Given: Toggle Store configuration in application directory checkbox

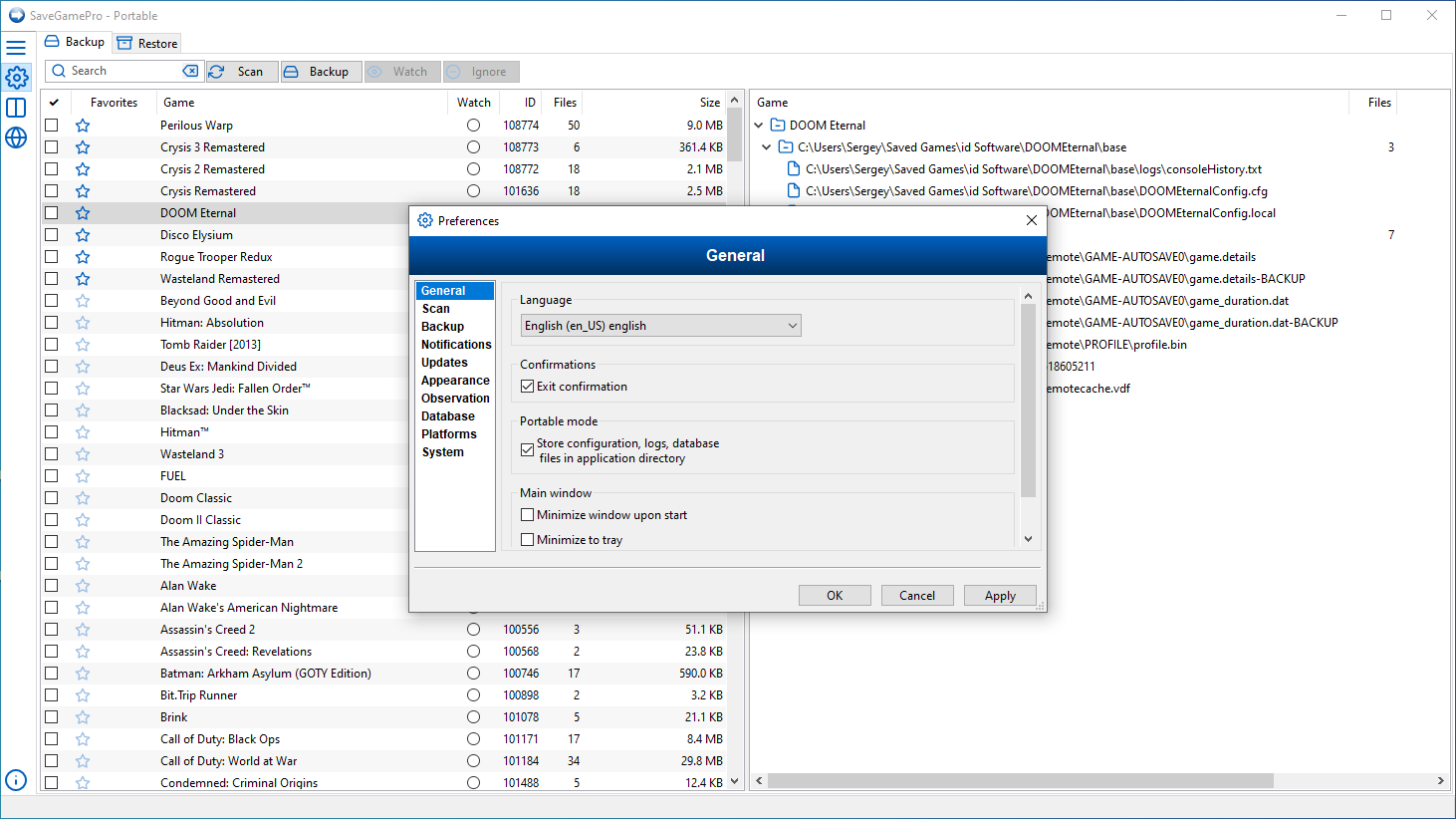Looking at the screenshot, I should coord(528,450).
